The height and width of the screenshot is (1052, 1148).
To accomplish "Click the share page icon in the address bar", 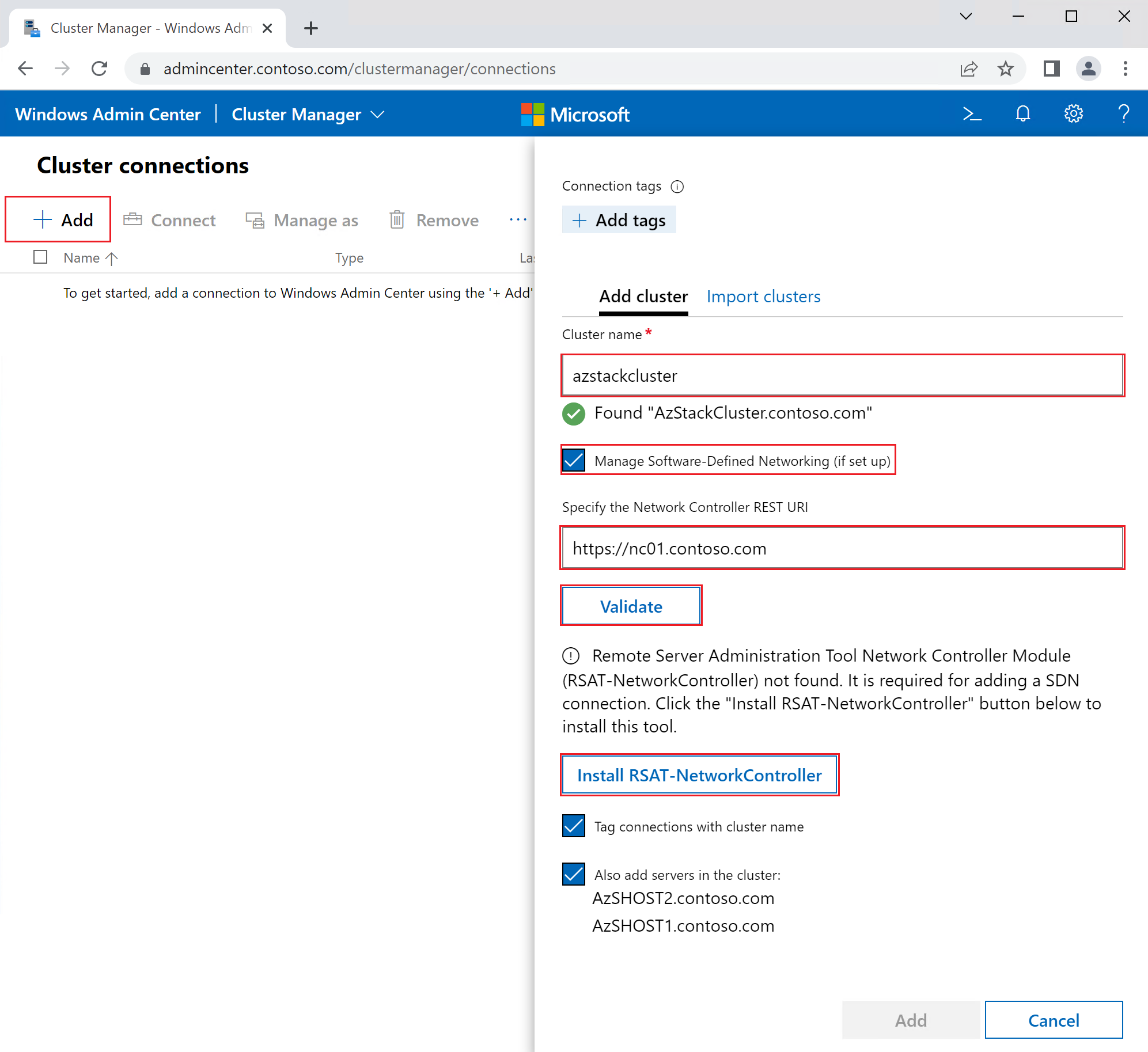I will point(969,69).
